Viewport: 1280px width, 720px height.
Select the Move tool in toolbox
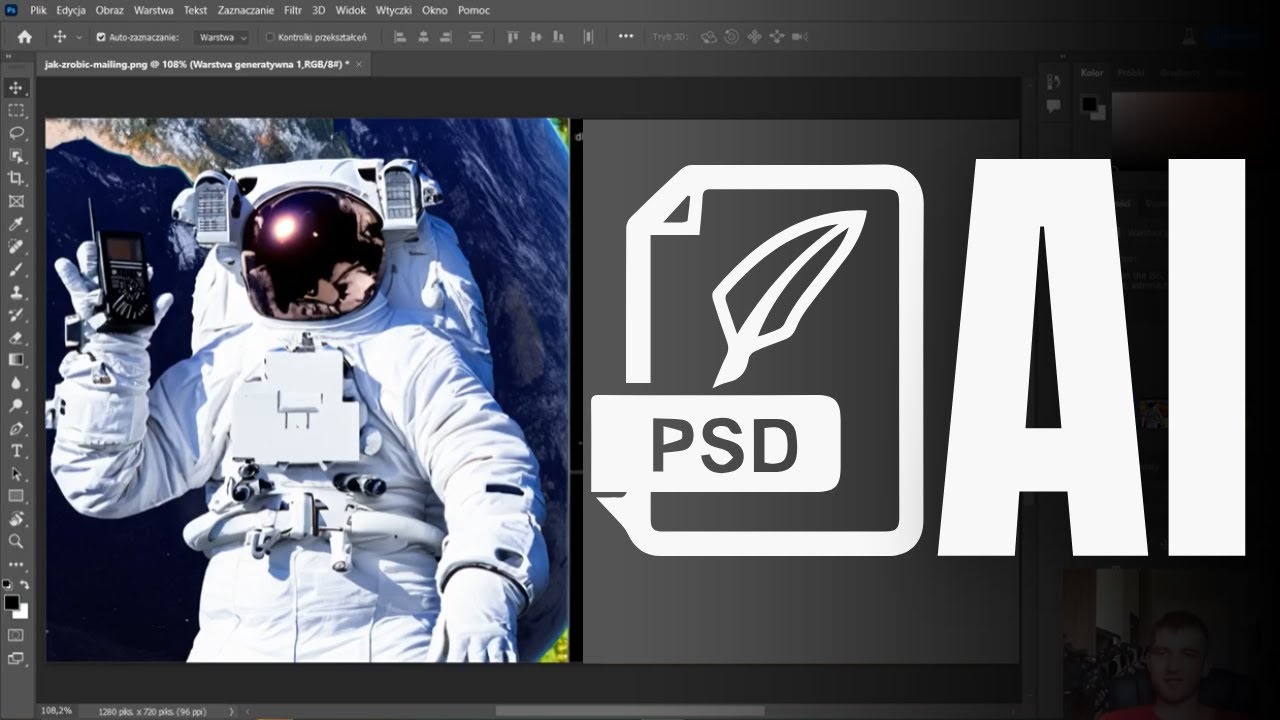point(16,88)
